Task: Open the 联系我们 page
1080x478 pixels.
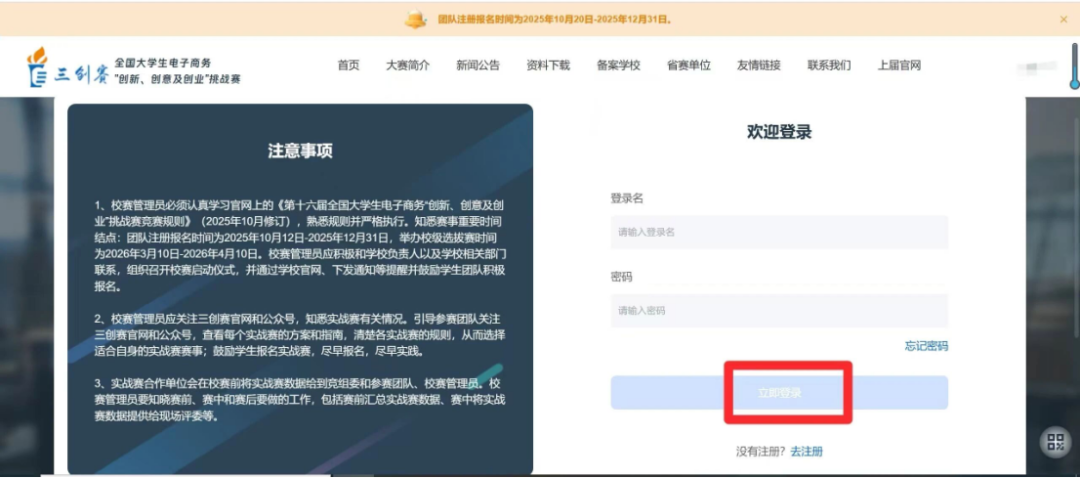Action: 829,66
